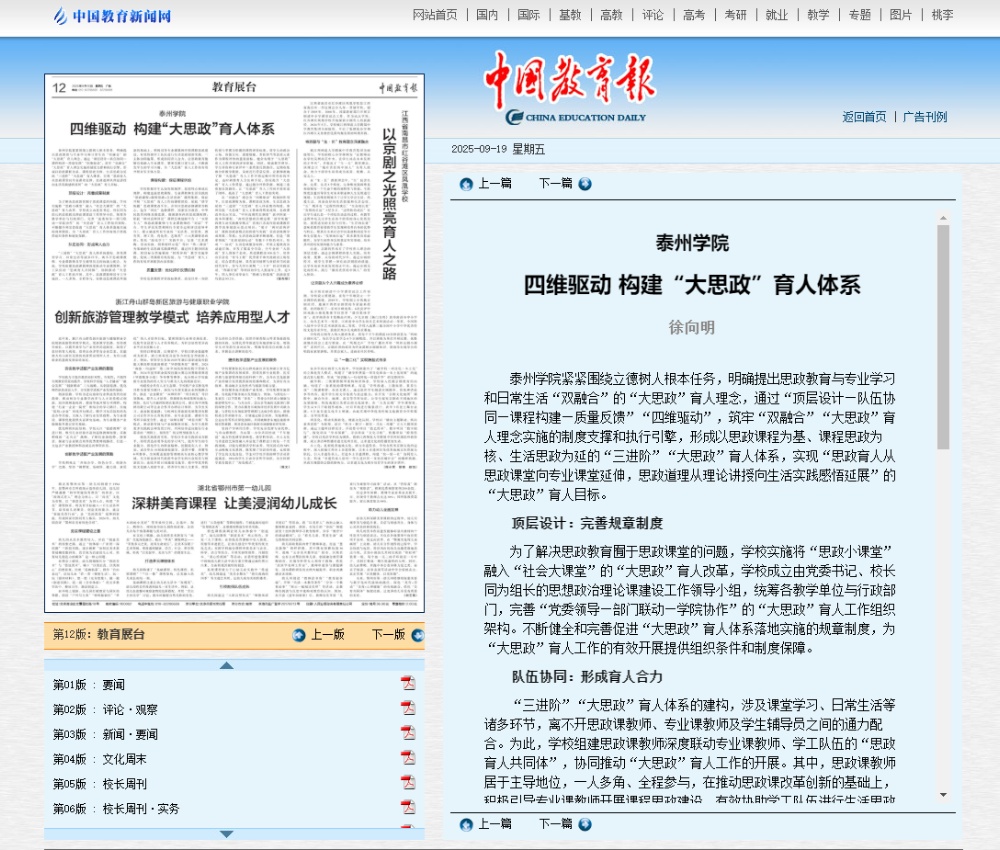Image resolution: width=1000 pixels, height=850 pixels.
Task: Go to previous page via 上一版 arrow icon
Action: coord(299,635)
